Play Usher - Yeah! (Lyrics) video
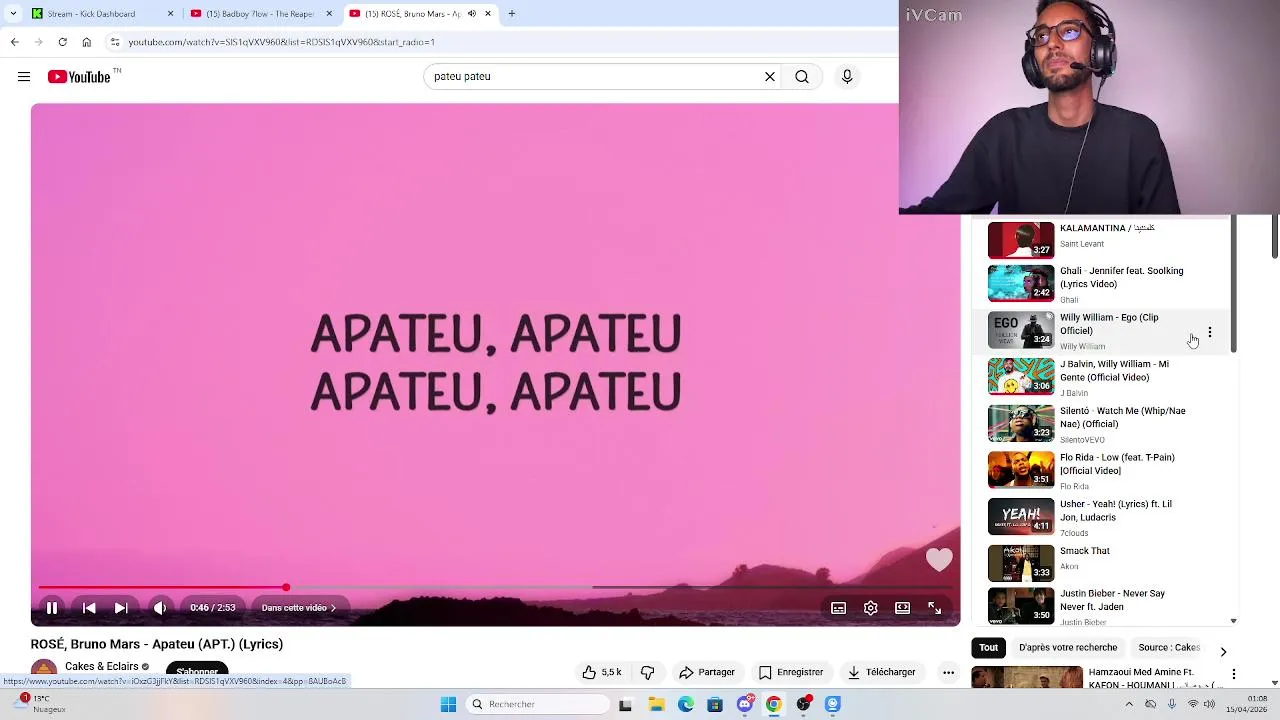1280x720 pixels. [x=1100, y=518]
